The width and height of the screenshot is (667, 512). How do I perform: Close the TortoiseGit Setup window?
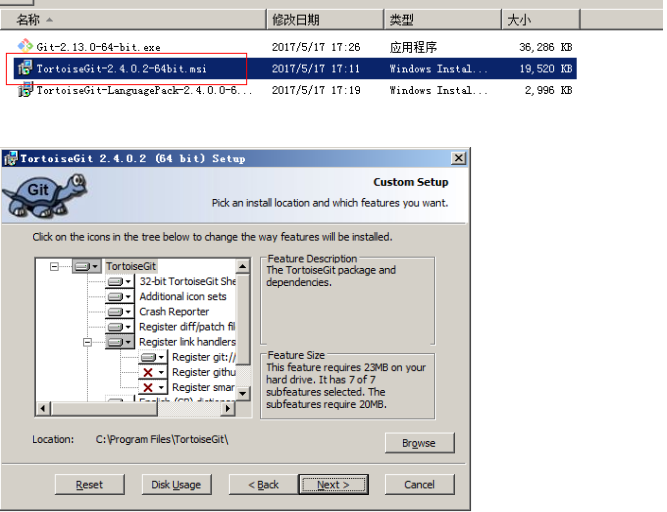(x=459, y=159)
